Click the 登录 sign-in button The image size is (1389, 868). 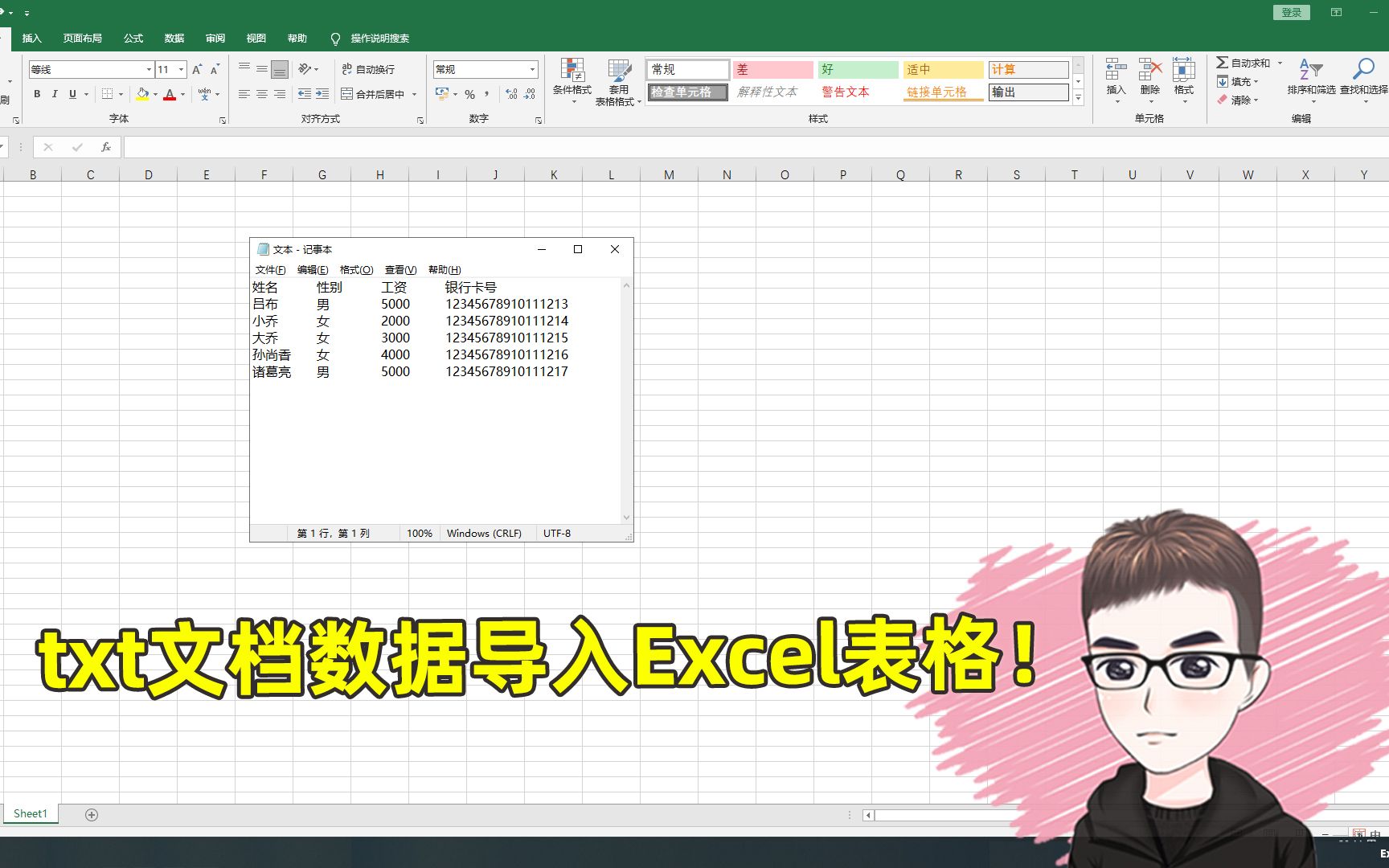click(x=1292, y=12)
